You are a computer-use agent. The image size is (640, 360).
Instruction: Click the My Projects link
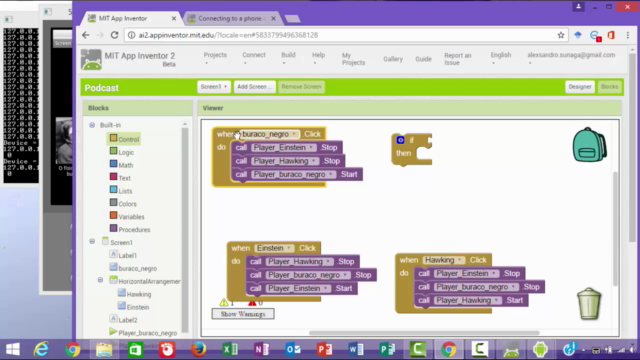pyautogui.click(x=353, y=59)
